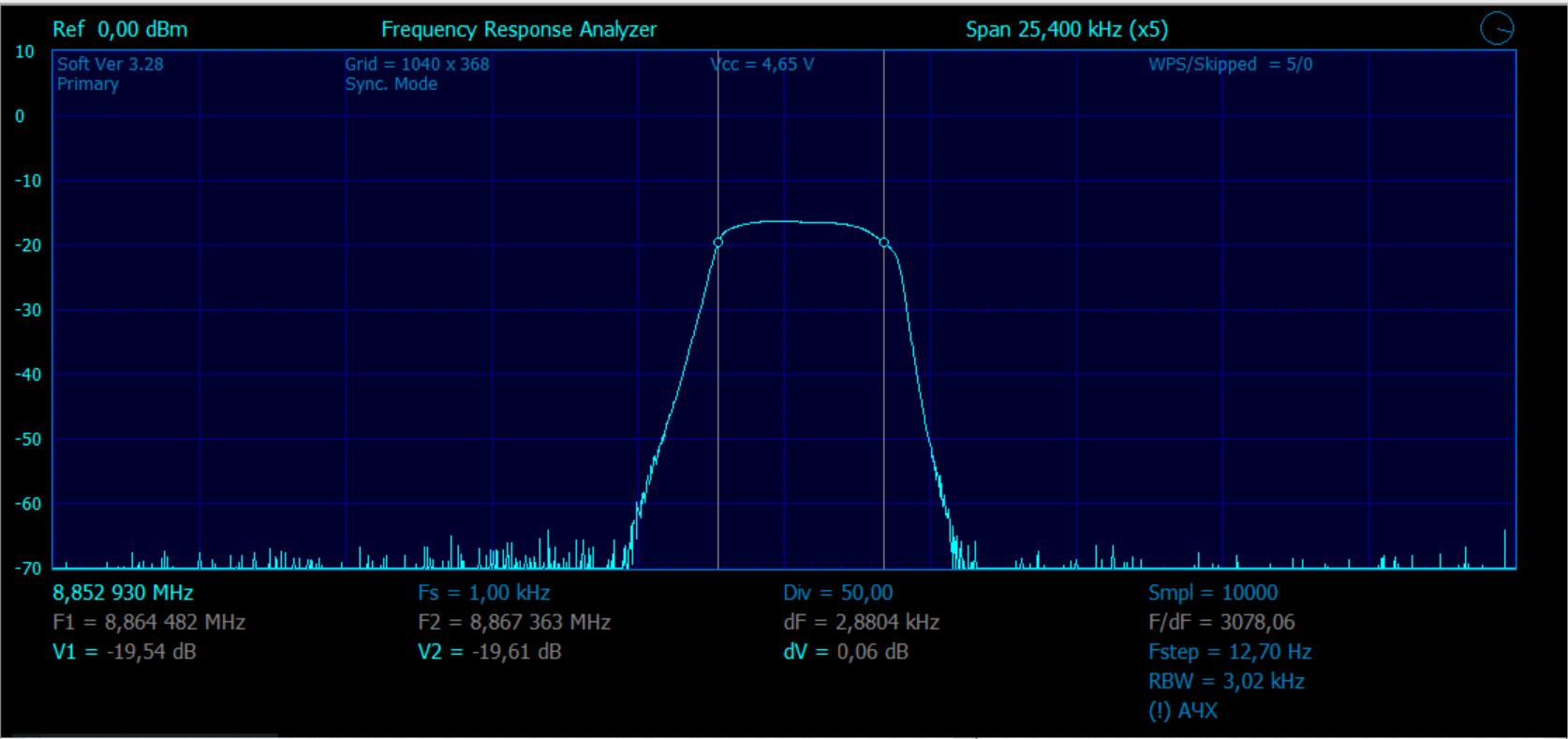This screenshot has height=739, width=1568.
Task: Click the RBW = 3,02 kHz value
Action: (1225, 681)
